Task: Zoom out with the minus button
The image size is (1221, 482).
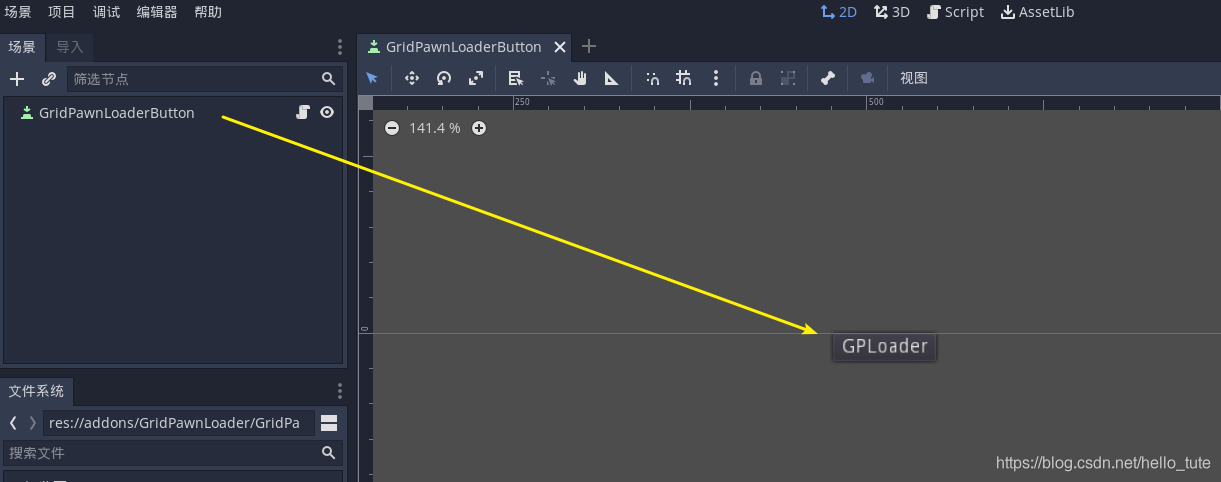Action: pos(392,128)
